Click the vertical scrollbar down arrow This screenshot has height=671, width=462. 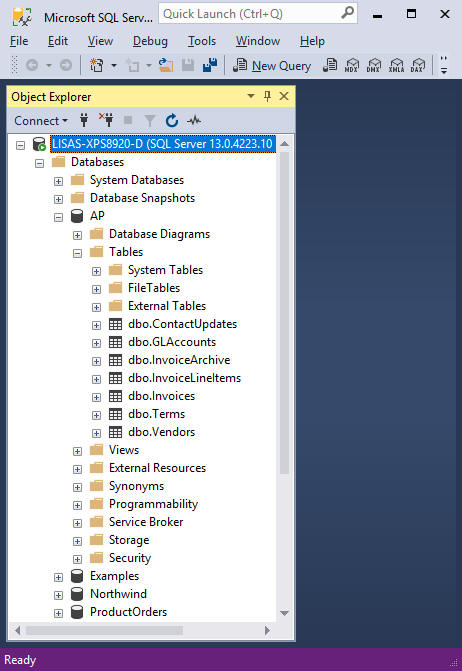tap(284, 613)
